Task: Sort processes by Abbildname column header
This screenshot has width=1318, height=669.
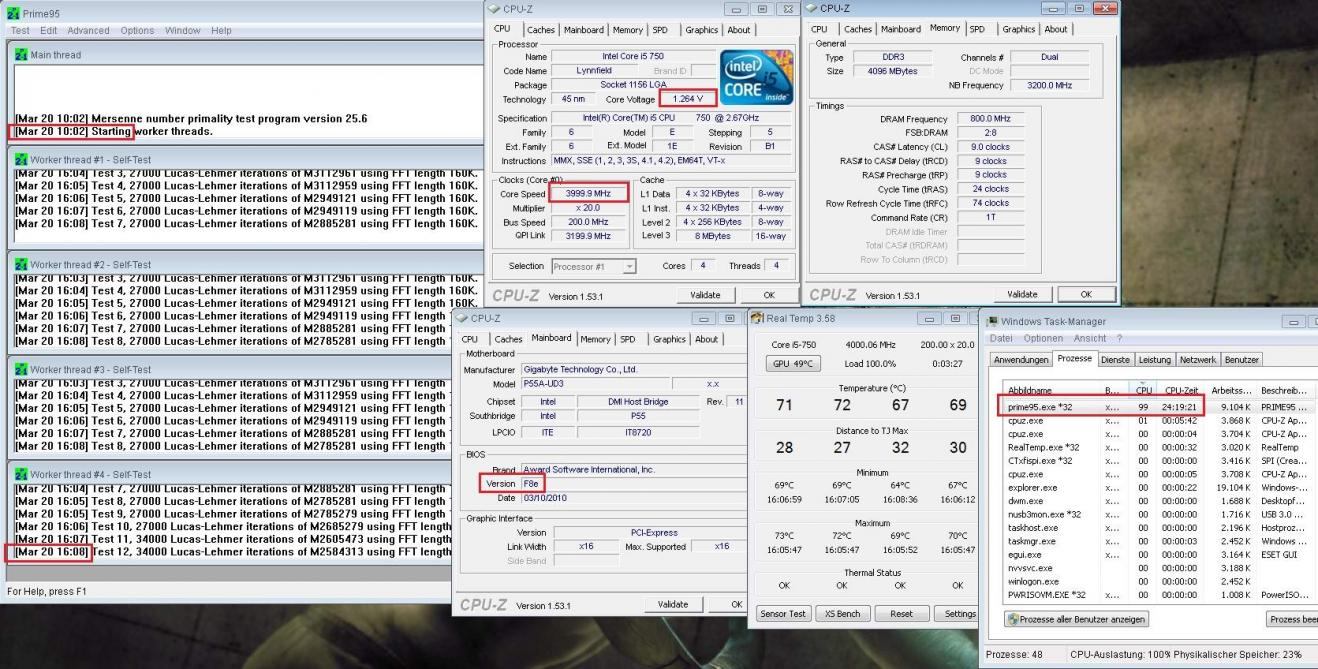Action: pyautogui.click(x=1030, y=391)
